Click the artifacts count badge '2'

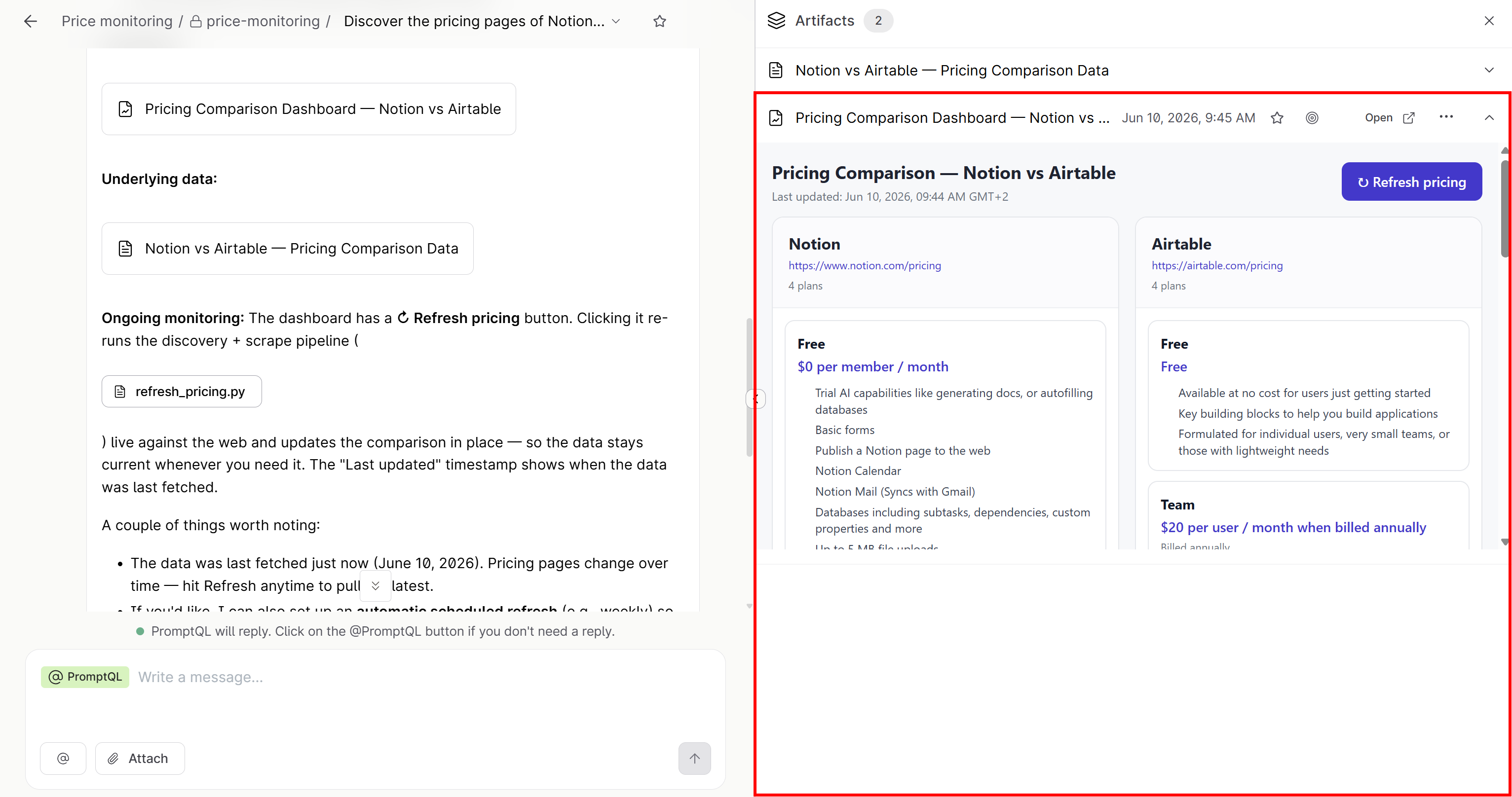[x=878, y=21]
